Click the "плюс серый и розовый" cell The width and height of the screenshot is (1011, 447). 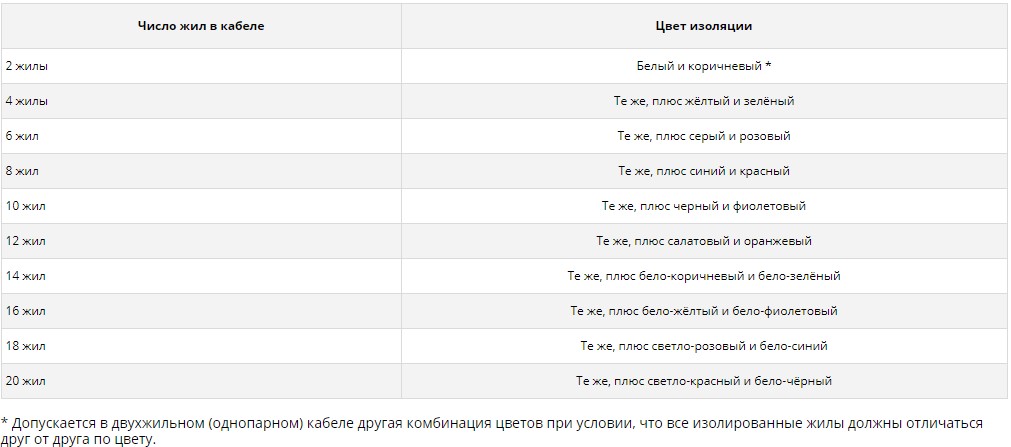[704, 136]
